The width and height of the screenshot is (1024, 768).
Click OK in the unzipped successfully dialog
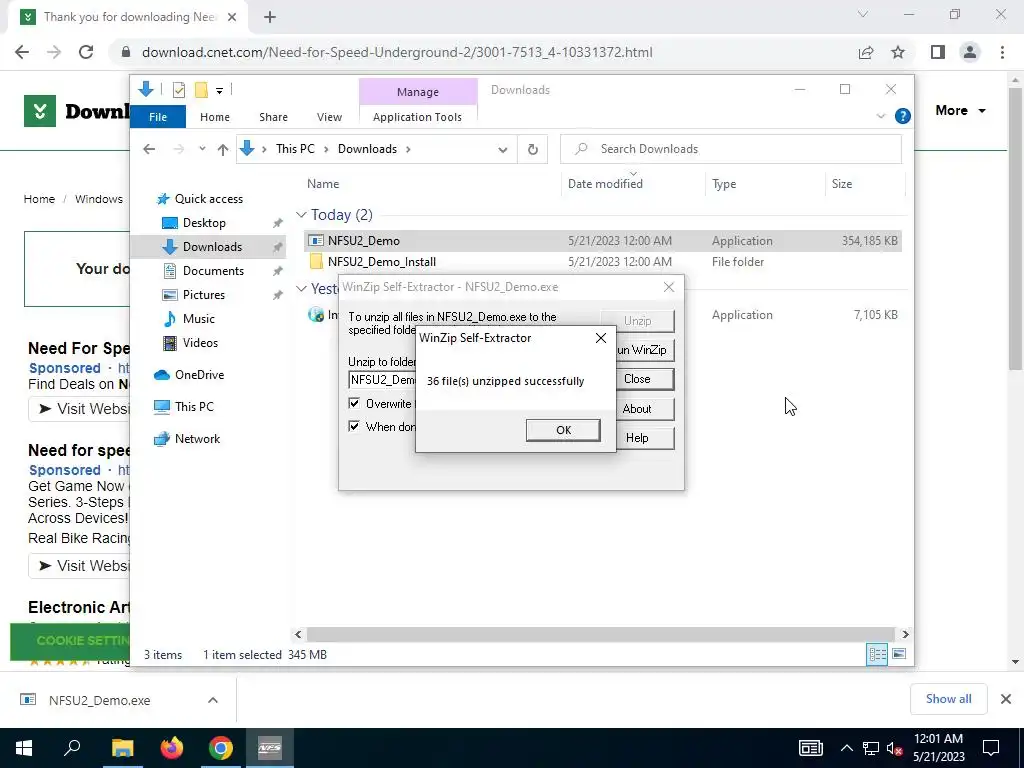click(x=563, y=430)
